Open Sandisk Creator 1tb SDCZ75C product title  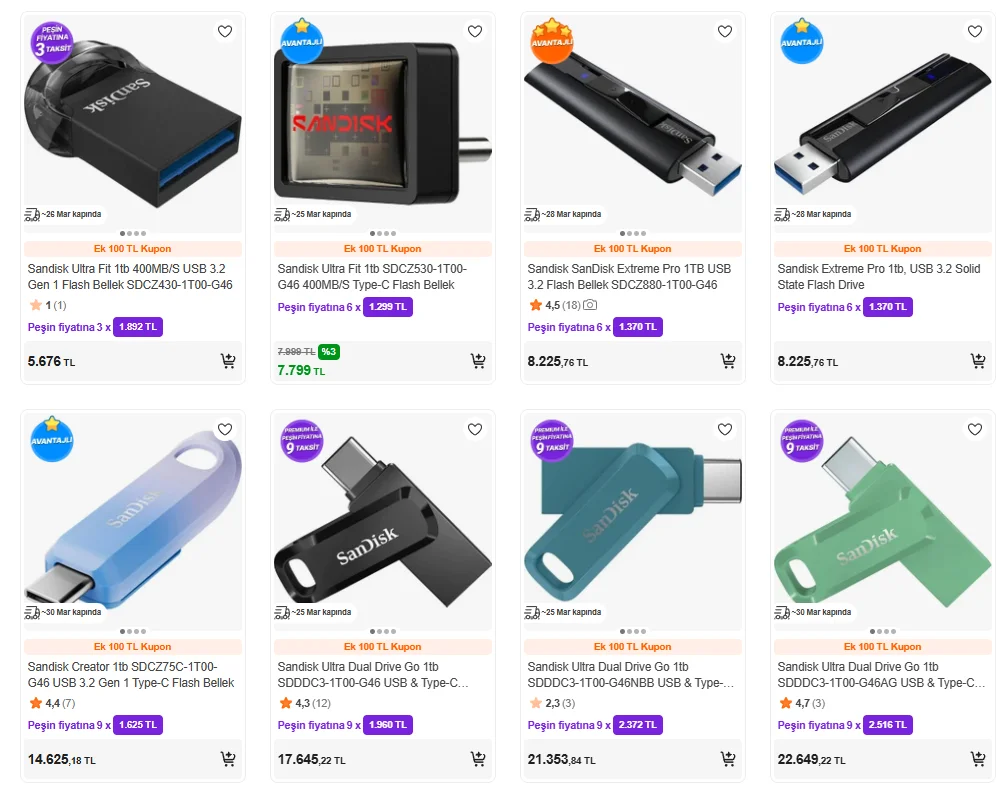pos(131,675)
